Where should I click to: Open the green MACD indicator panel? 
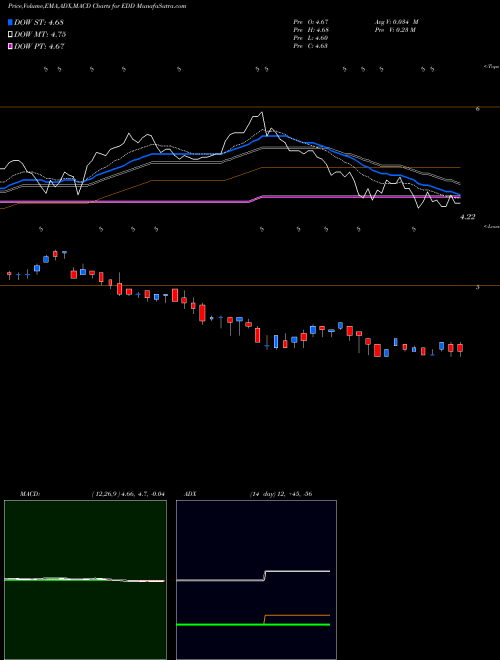85,580
